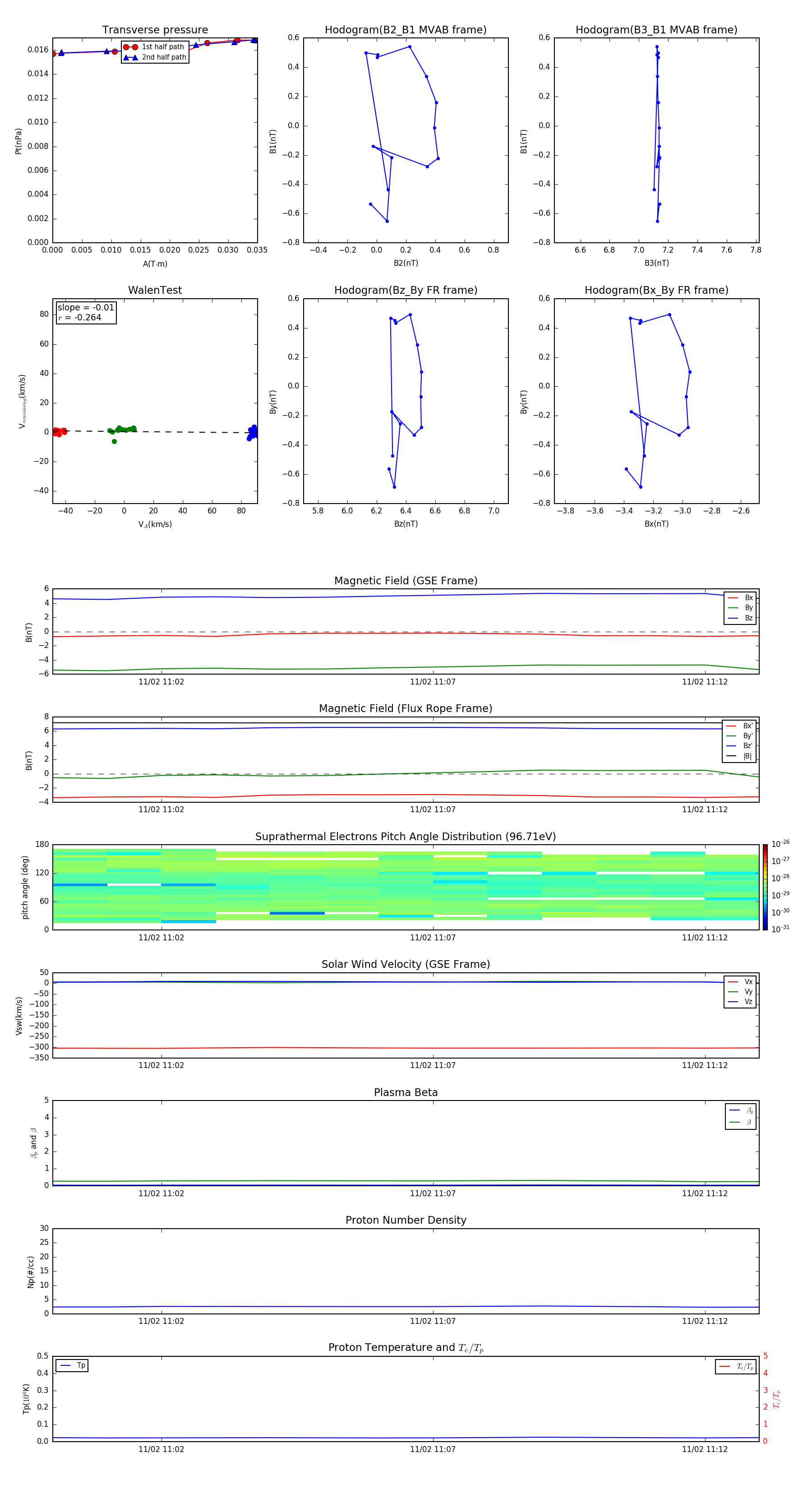Select the "Hodogram(Bz_By FR frame)" title
The image size is (812, 1489).
pos(406,290)
